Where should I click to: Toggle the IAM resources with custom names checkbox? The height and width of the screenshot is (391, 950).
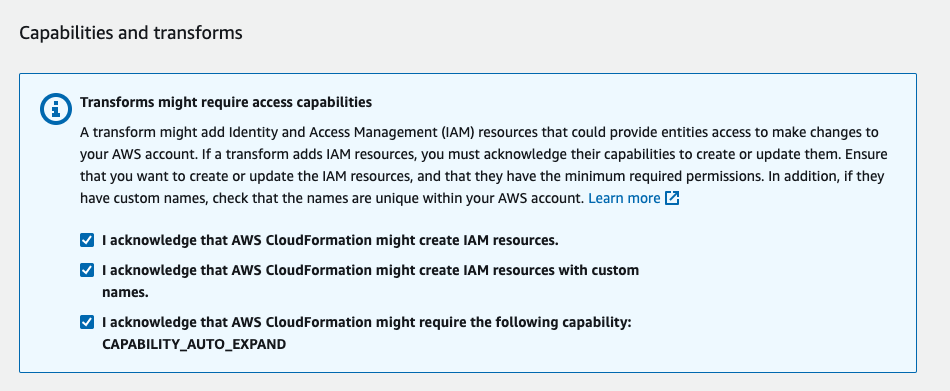click(x=87, y=270)
